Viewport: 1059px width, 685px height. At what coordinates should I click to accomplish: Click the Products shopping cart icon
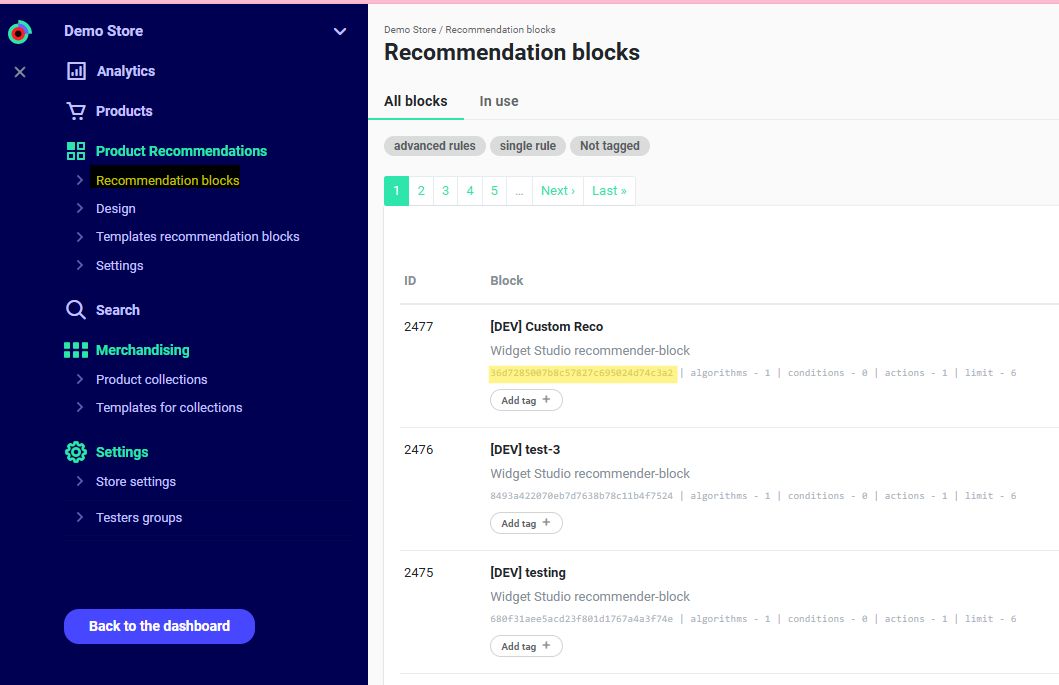(76, 111)
